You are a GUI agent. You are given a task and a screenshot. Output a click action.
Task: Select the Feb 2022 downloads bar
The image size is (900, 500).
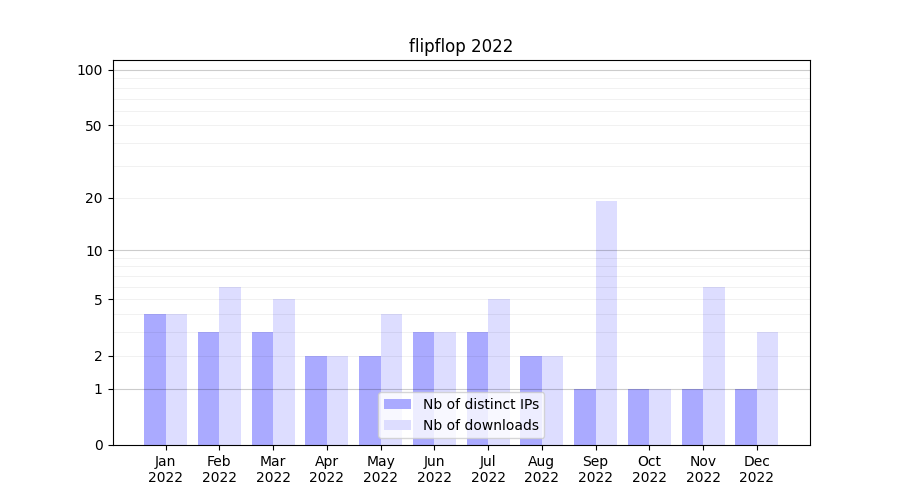point(230,366)
